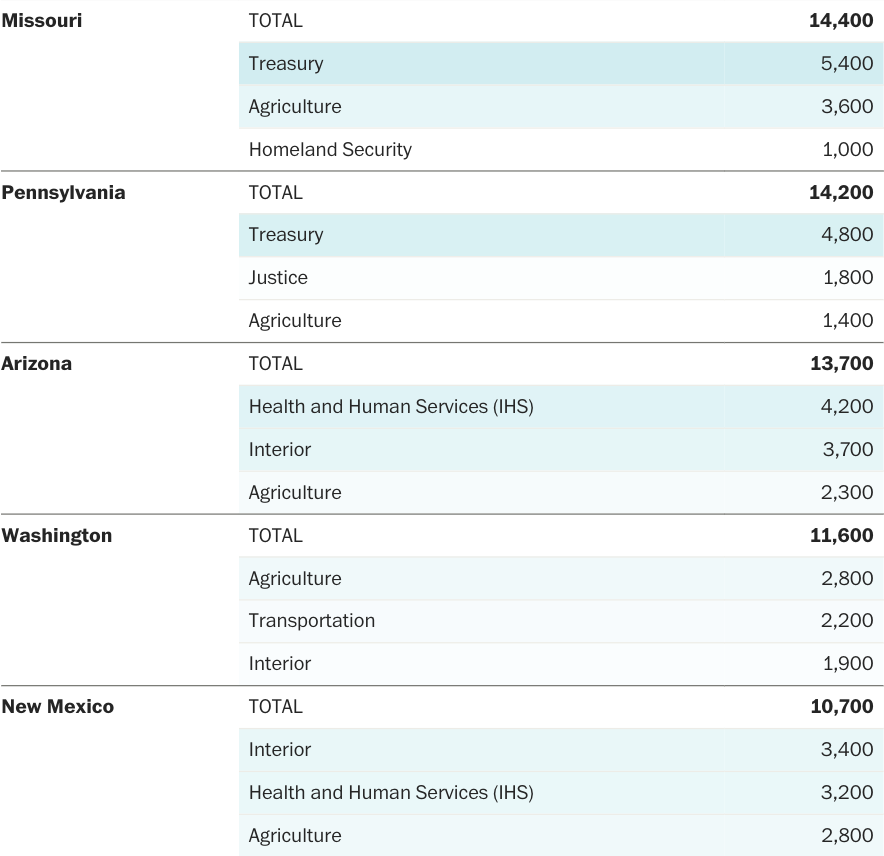Click Arizona's Health and Human Services (IHS) label
The height and width of the screenshot is (856, 884).
[x=391, y=406]
